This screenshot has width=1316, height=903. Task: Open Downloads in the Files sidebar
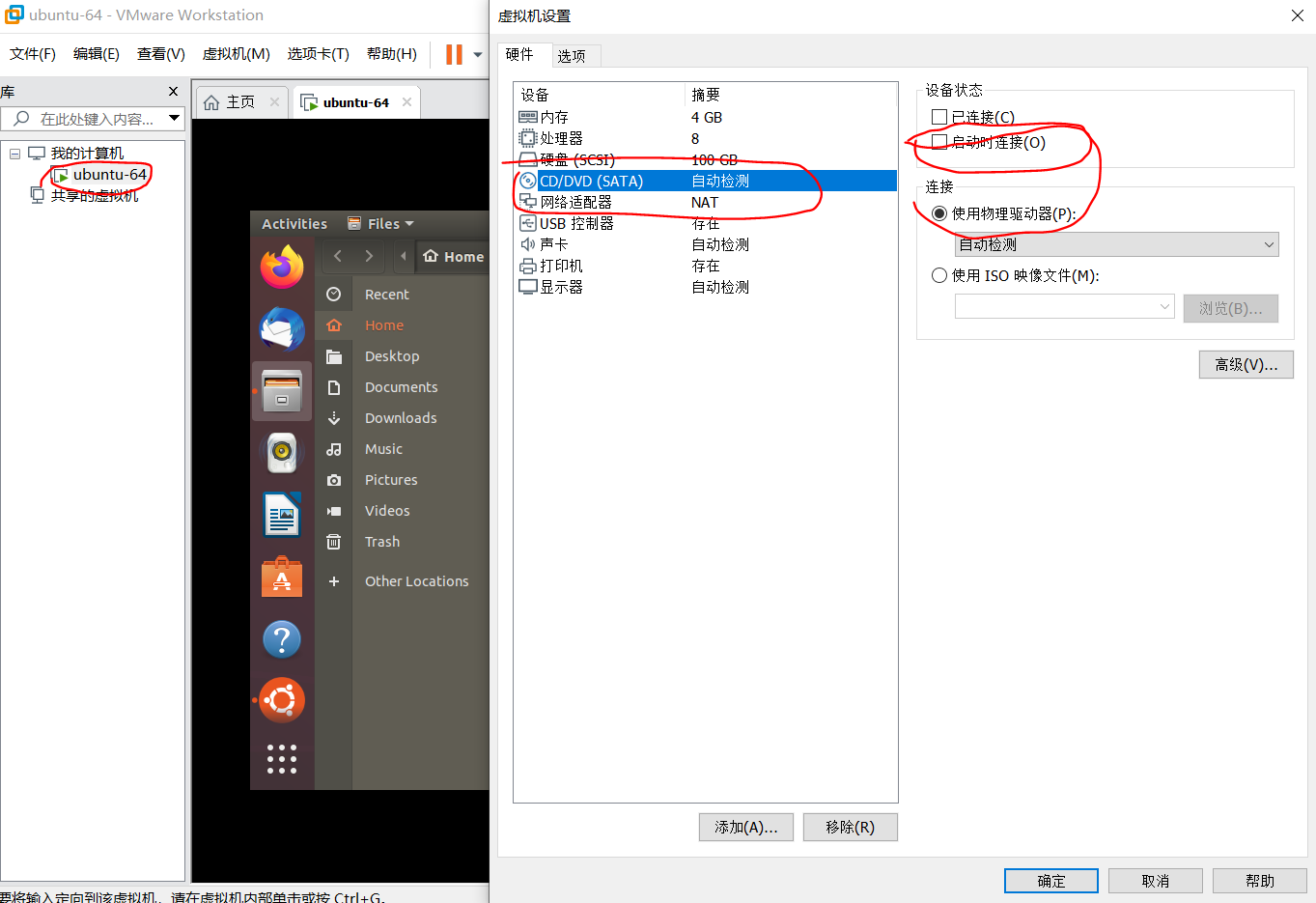(x=402, y=418)
